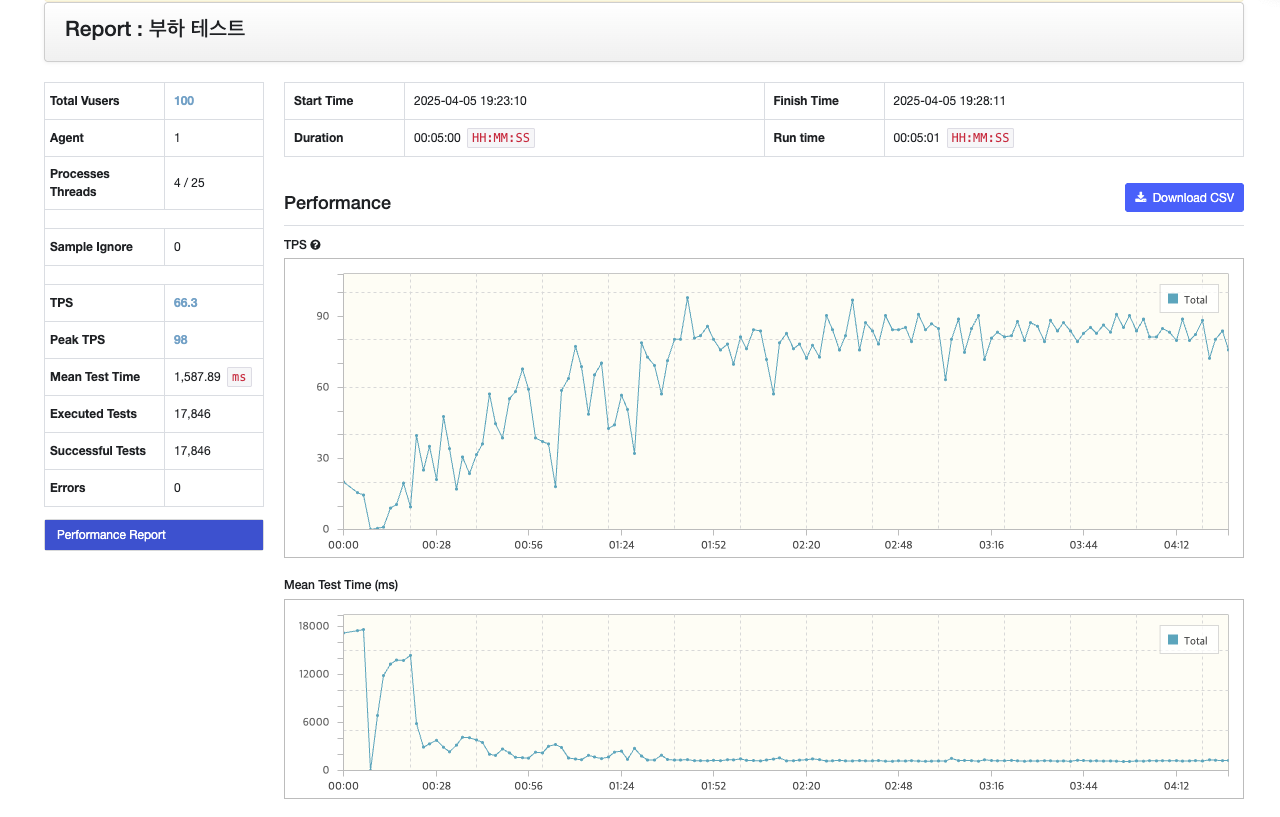Click the HH:MM:SS badge next to Run time
1280x817 pixels.
(980, 138)
